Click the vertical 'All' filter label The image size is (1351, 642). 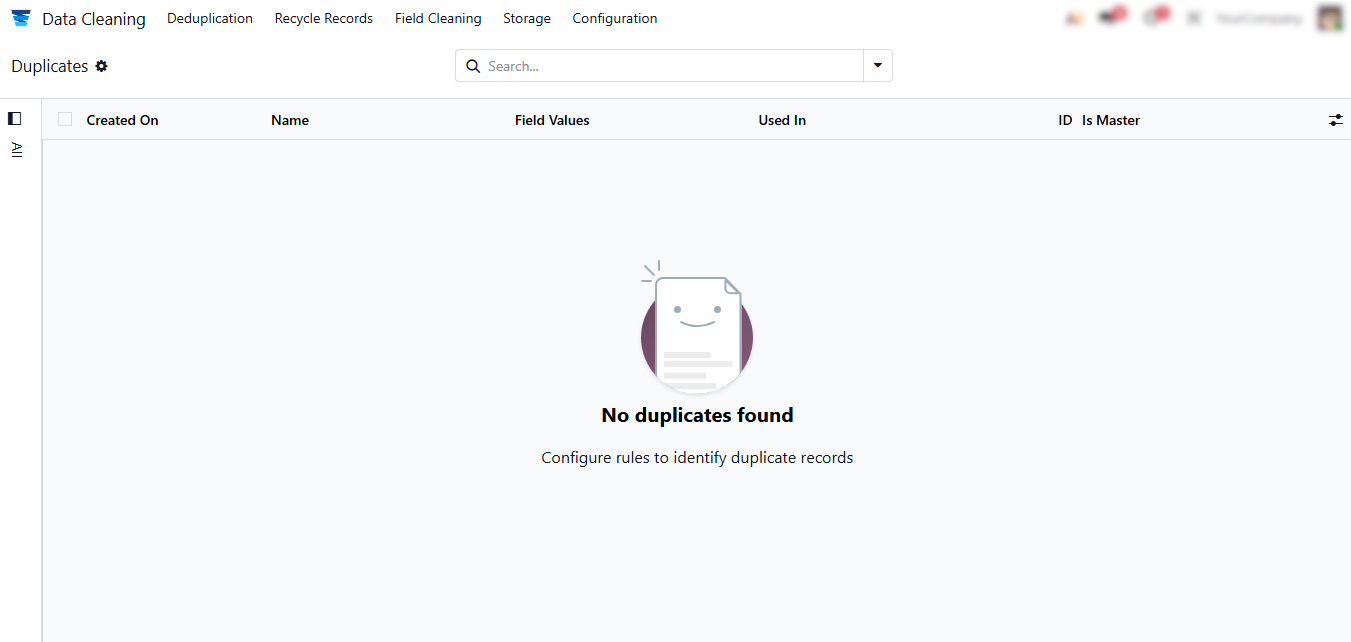pos(16,150)
